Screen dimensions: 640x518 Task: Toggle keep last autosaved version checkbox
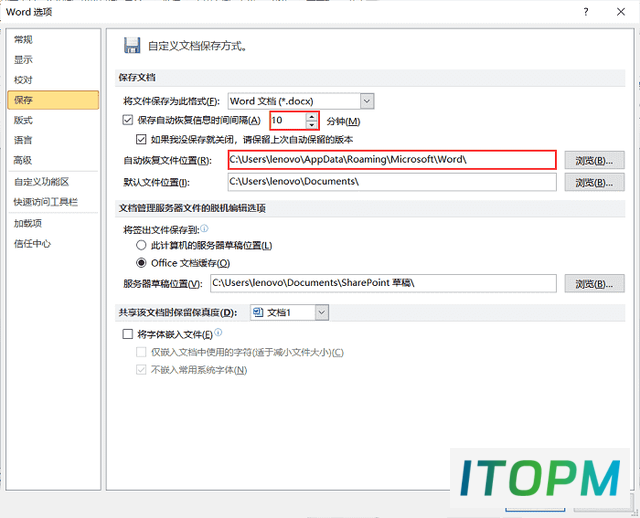coord(141,140)
